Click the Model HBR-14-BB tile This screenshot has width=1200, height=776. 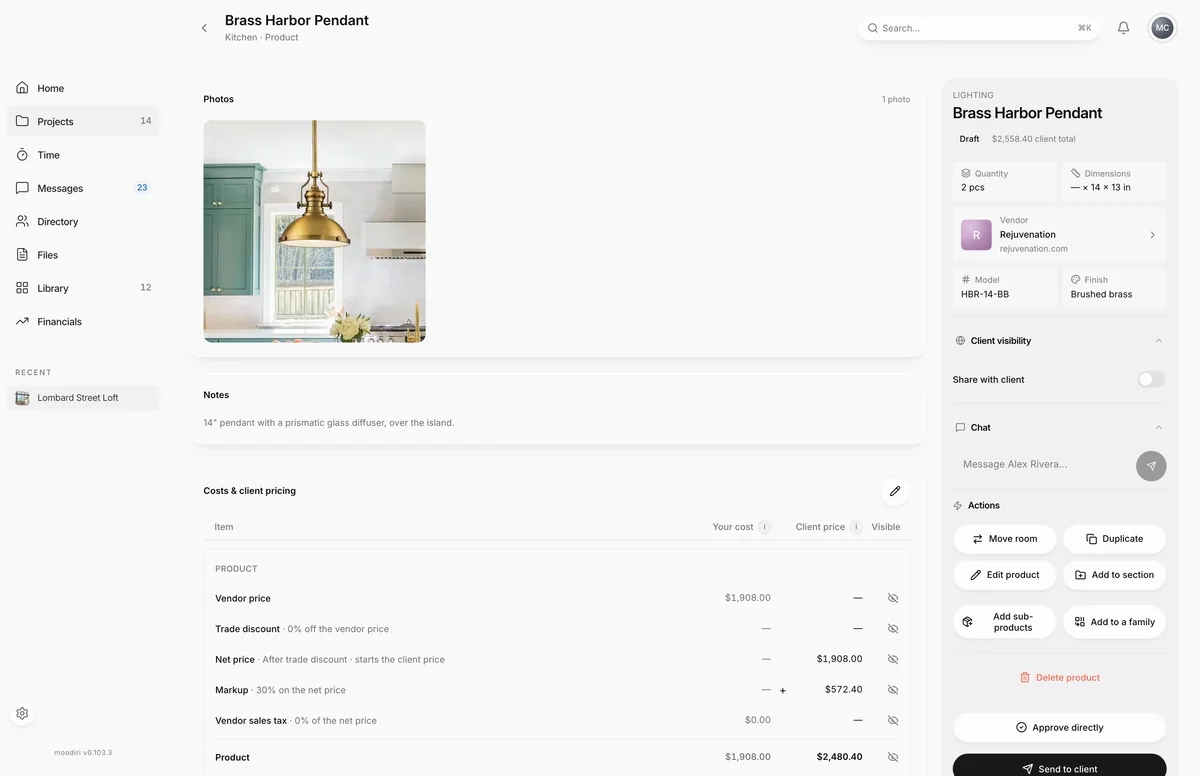[x=1004, y=287]
